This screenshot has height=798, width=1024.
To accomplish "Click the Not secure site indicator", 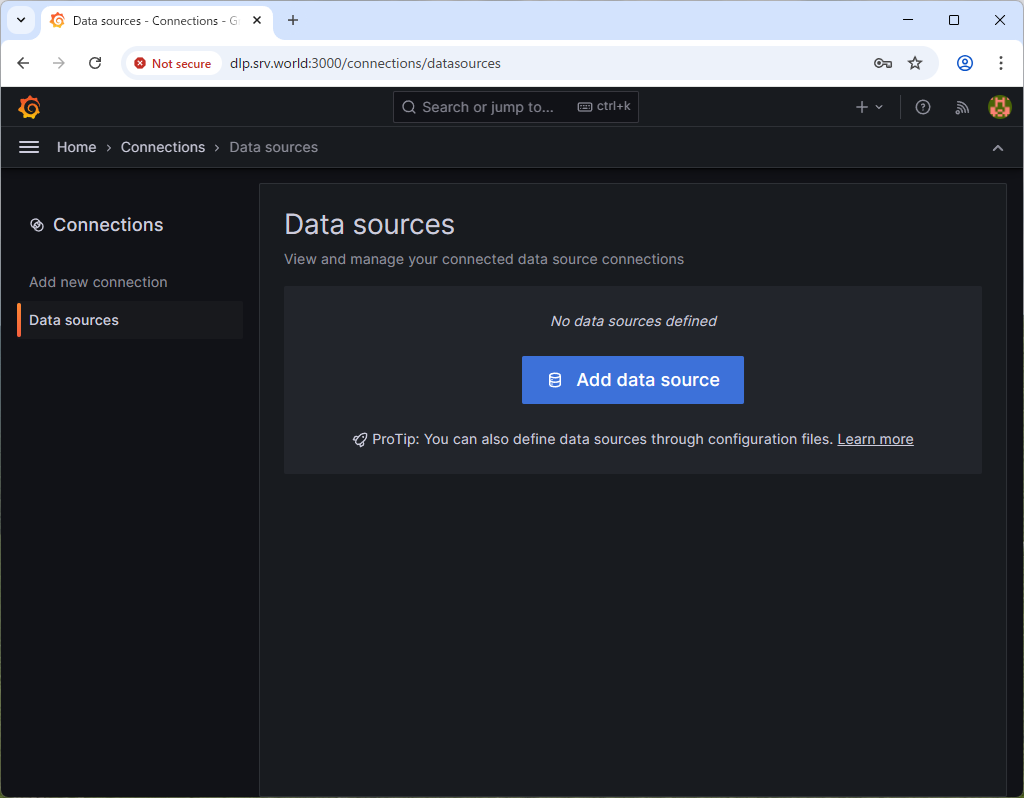I will [x=173, y=63].
